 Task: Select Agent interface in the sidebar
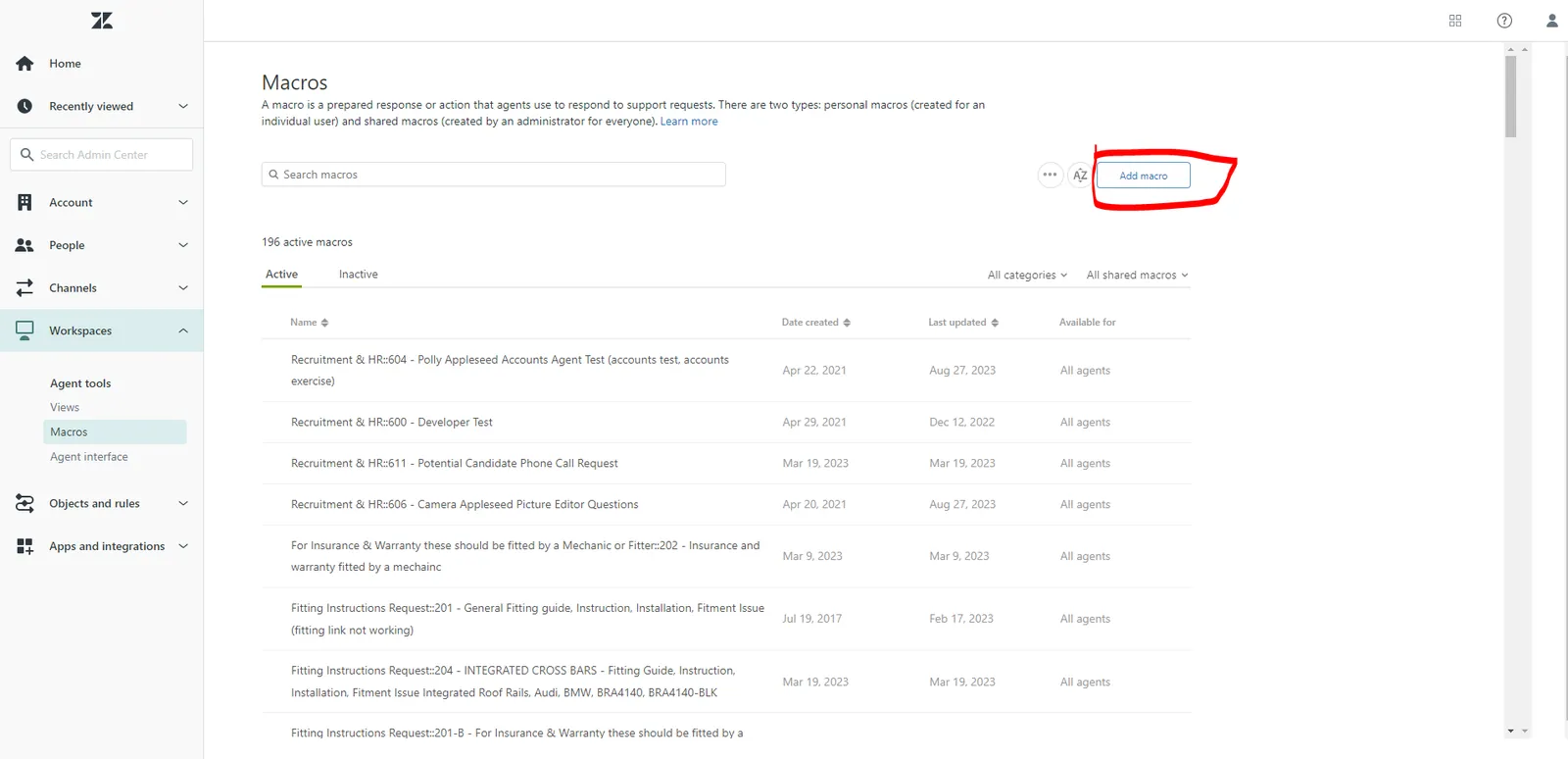(x=89, y=457)
